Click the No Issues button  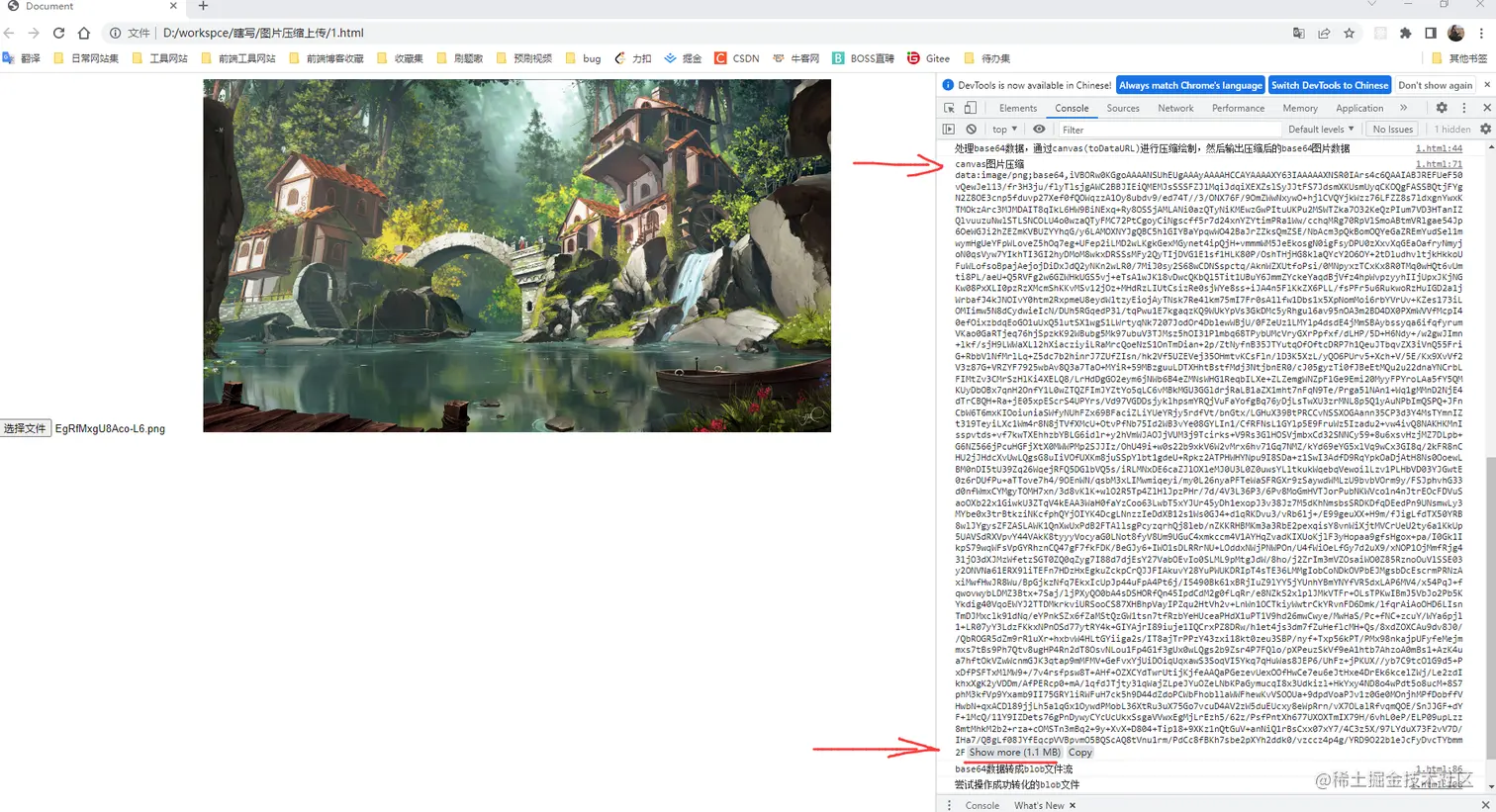(x=1392, y=130)
